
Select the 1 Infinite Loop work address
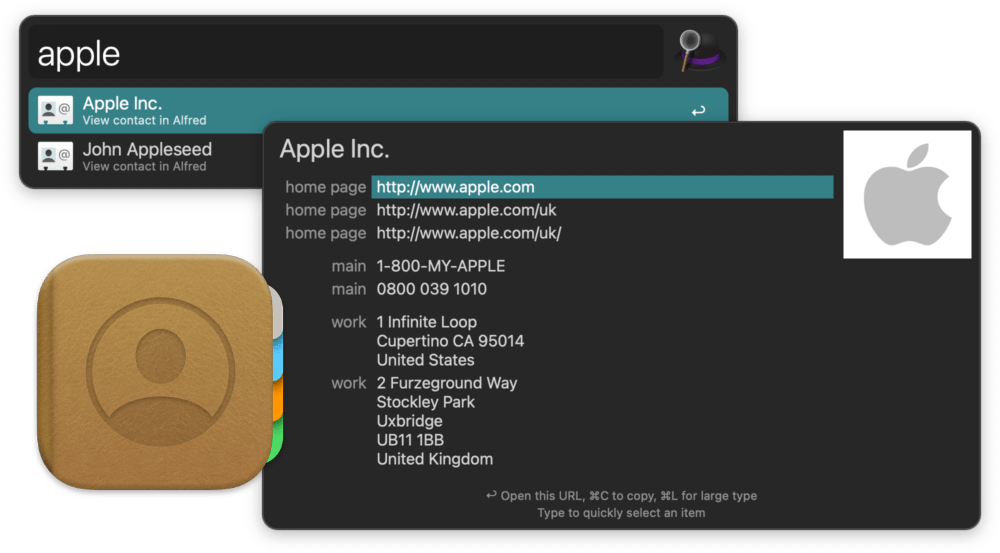[x=449, y=341]
